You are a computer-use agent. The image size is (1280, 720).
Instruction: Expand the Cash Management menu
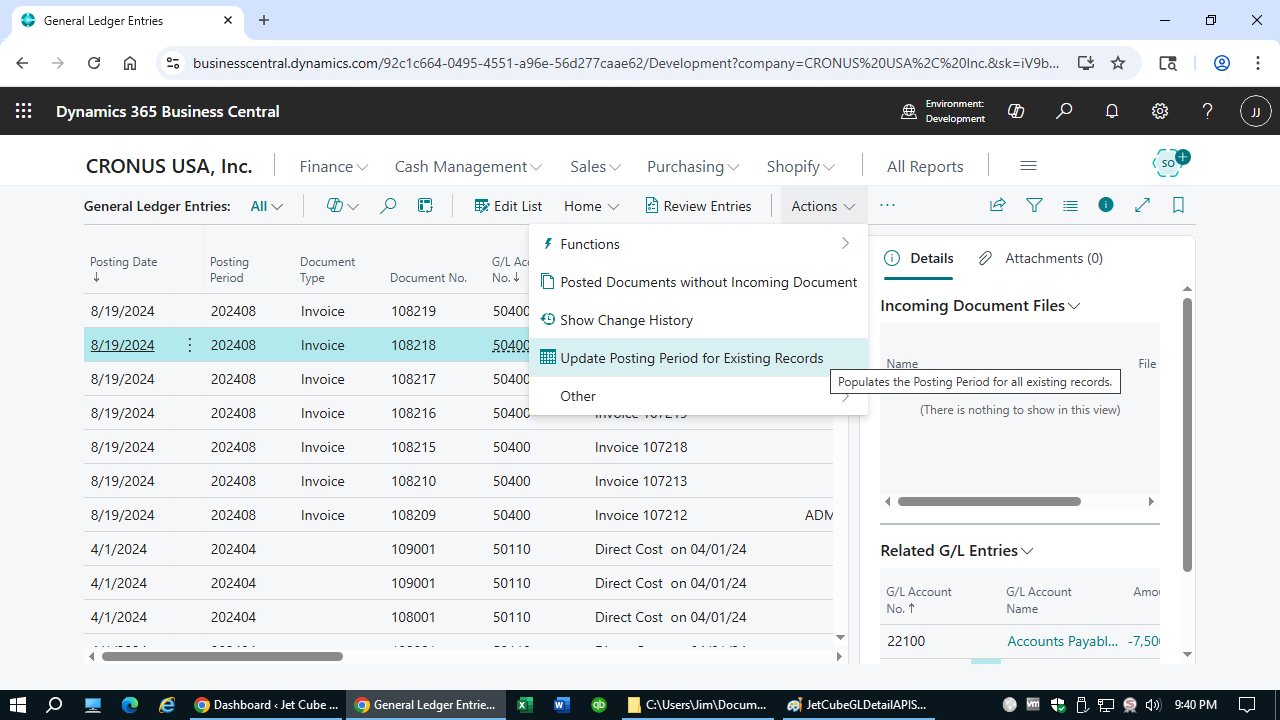(468, 166)
